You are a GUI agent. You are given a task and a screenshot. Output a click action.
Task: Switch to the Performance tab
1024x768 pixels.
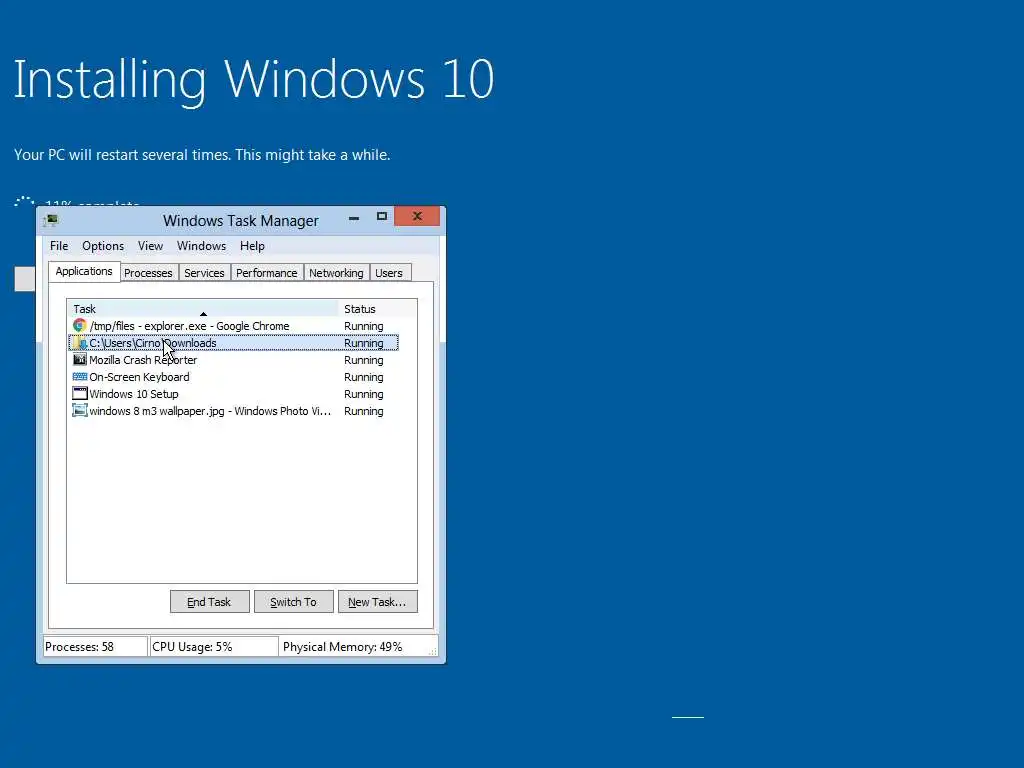(x=266, y=273)
